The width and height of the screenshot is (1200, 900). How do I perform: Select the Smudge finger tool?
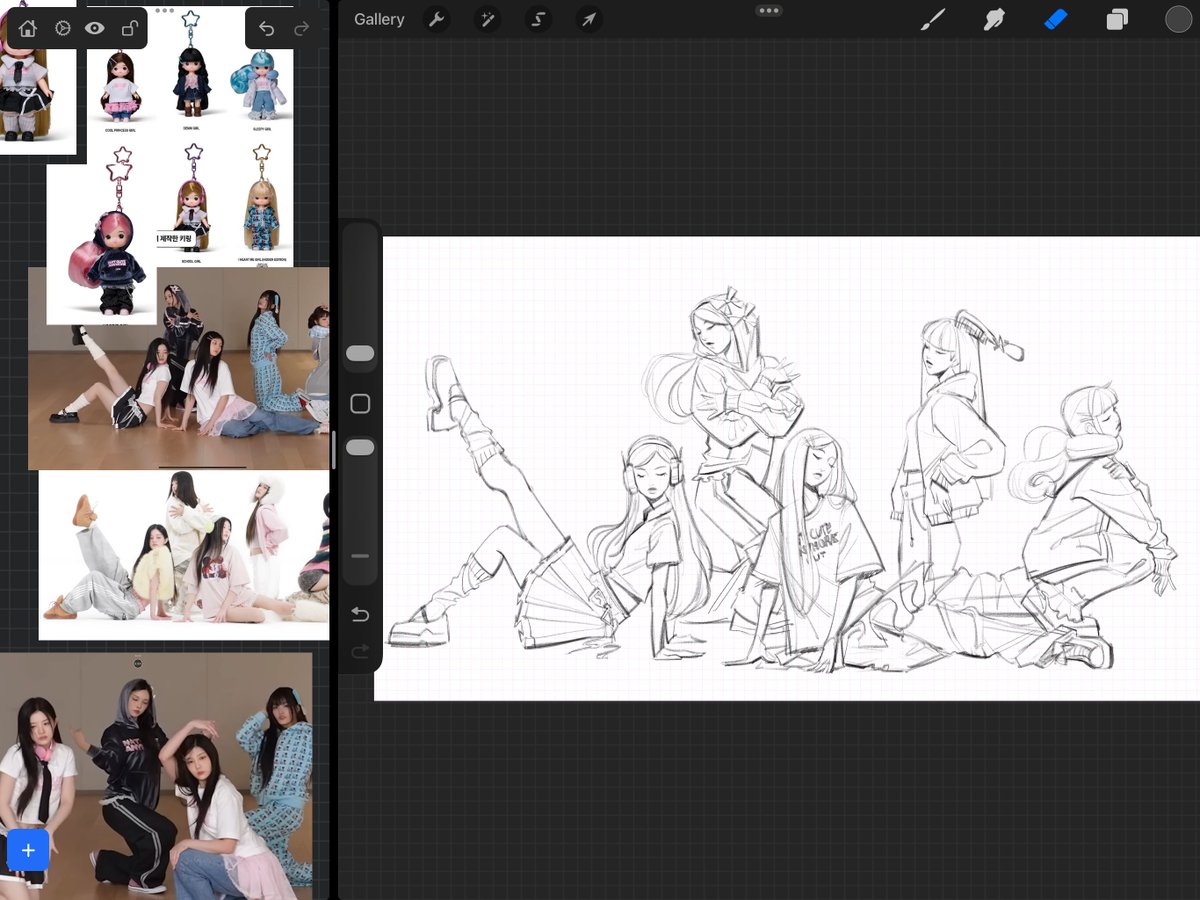click(x=994, y=20)
